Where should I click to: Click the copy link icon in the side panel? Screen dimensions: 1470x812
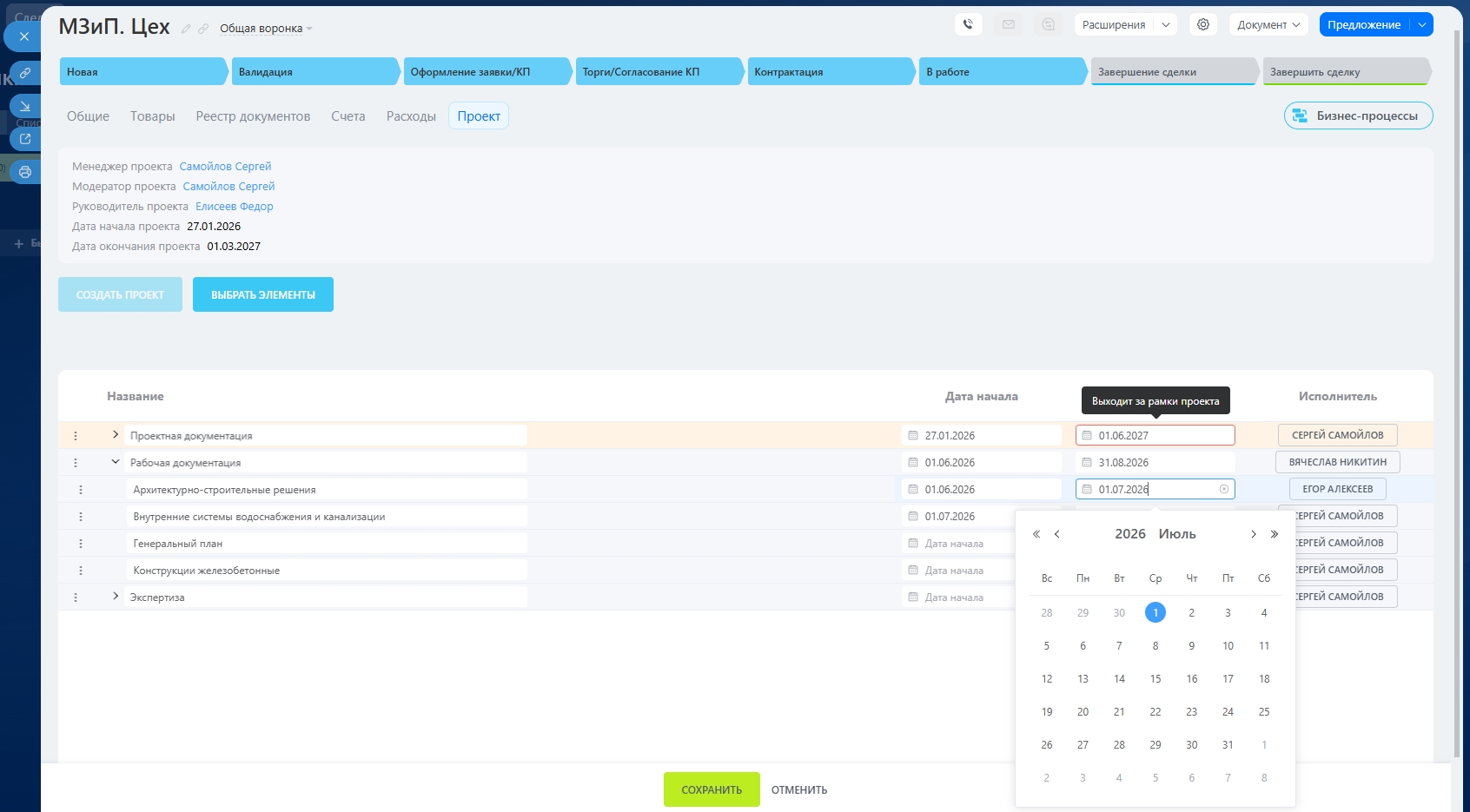click(x=25, y=73)
